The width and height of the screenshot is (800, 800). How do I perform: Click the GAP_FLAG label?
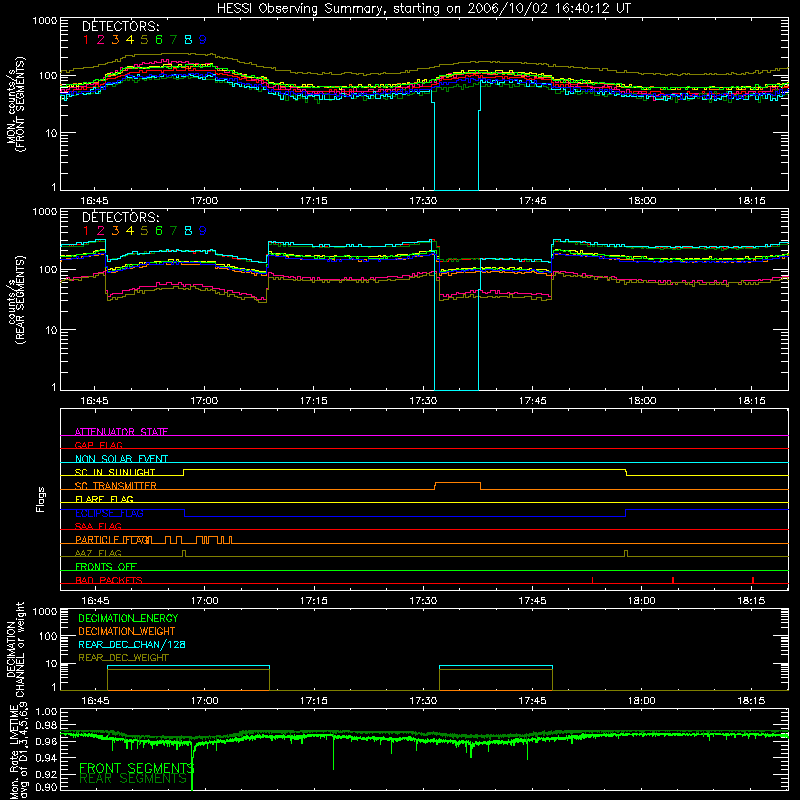[x=98, y=445]
